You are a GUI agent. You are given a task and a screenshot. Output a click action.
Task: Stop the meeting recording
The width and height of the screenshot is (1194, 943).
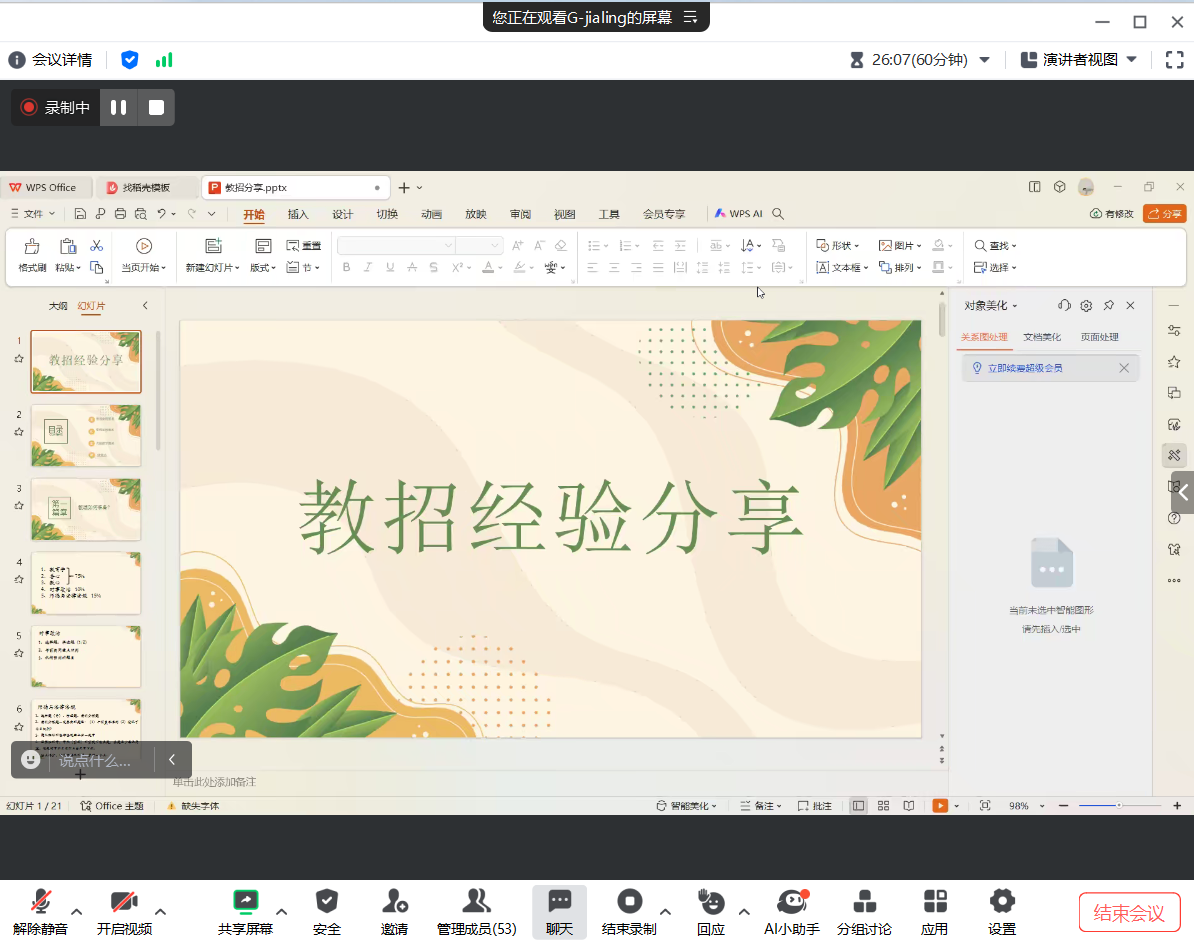click(156, 108)
